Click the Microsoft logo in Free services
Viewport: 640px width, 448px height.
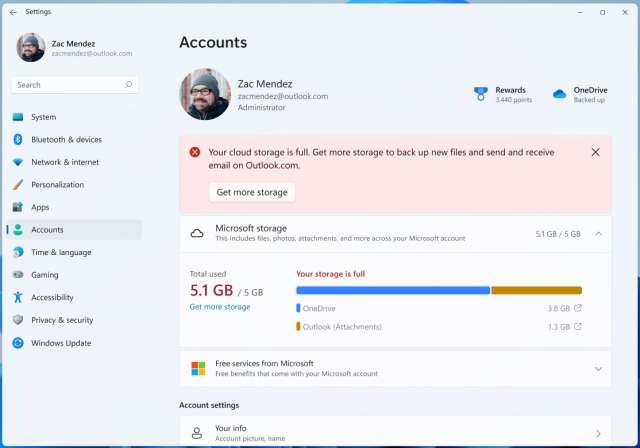(x=198, y=368)
